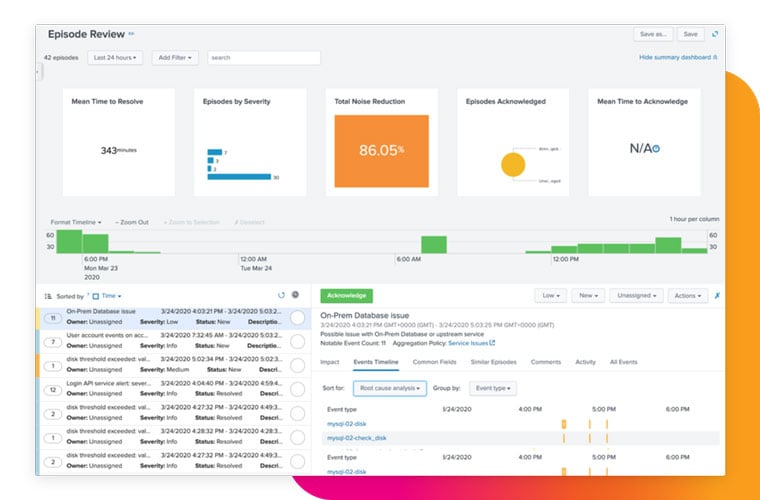The image size is (760, 500).
Task: Collapse the left side panel handle
Action: click(x=38, y=72)
